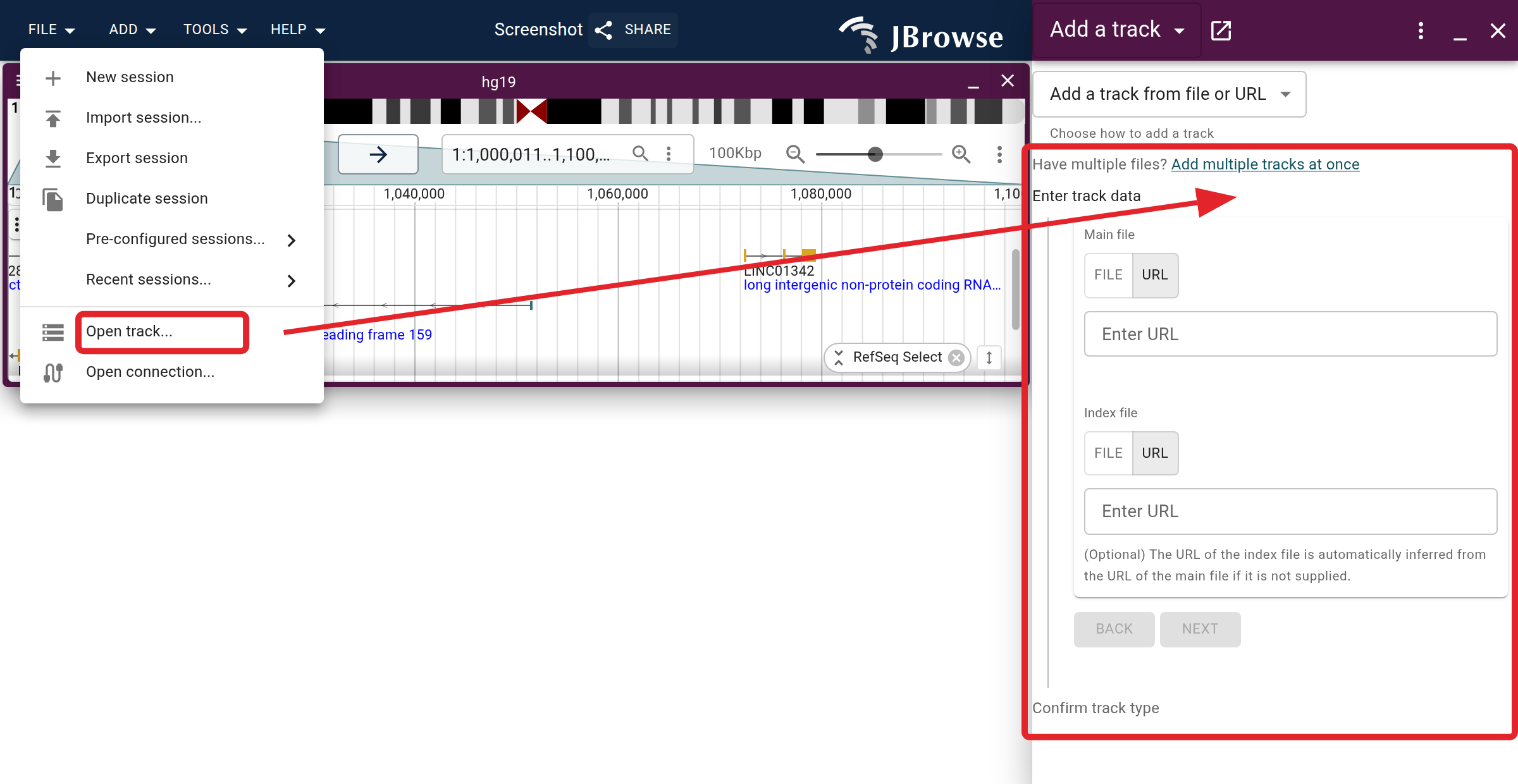The image size is (1518, 784).
Task: Open the ADD menu
Action: (132, 30)
